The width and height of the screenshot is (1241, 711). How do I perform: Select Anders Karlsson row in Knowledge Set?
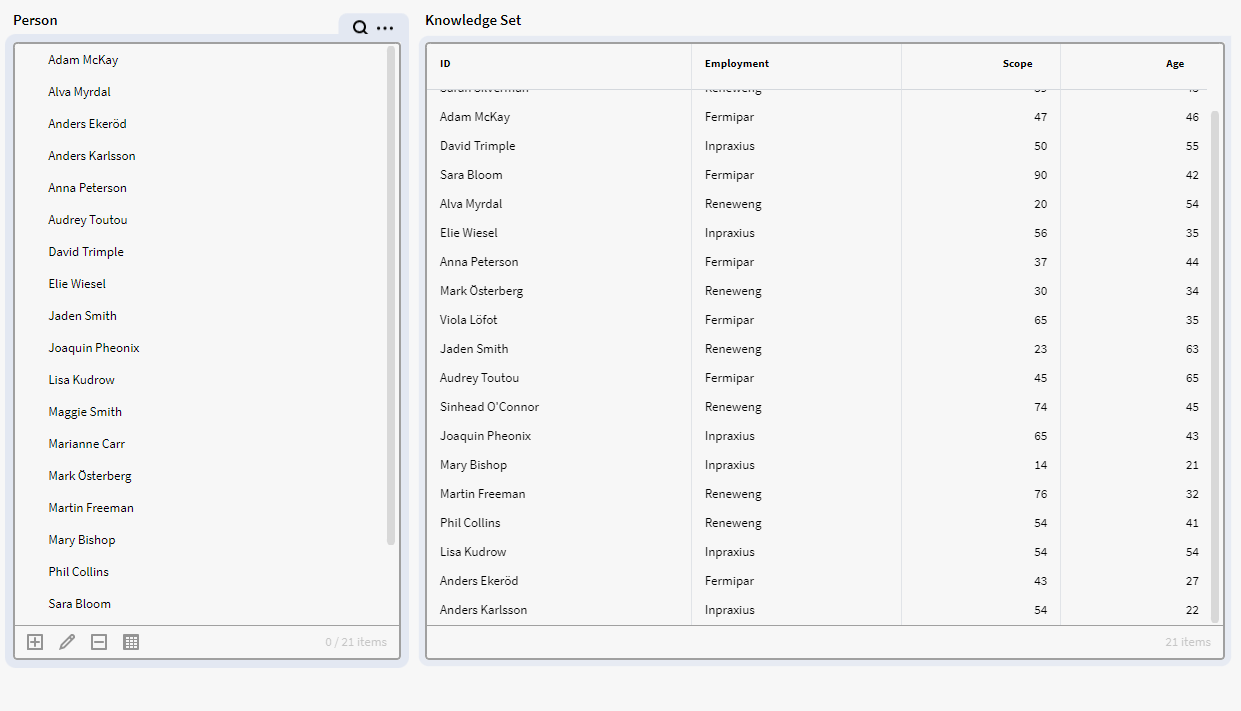click(x=483, y=610)
